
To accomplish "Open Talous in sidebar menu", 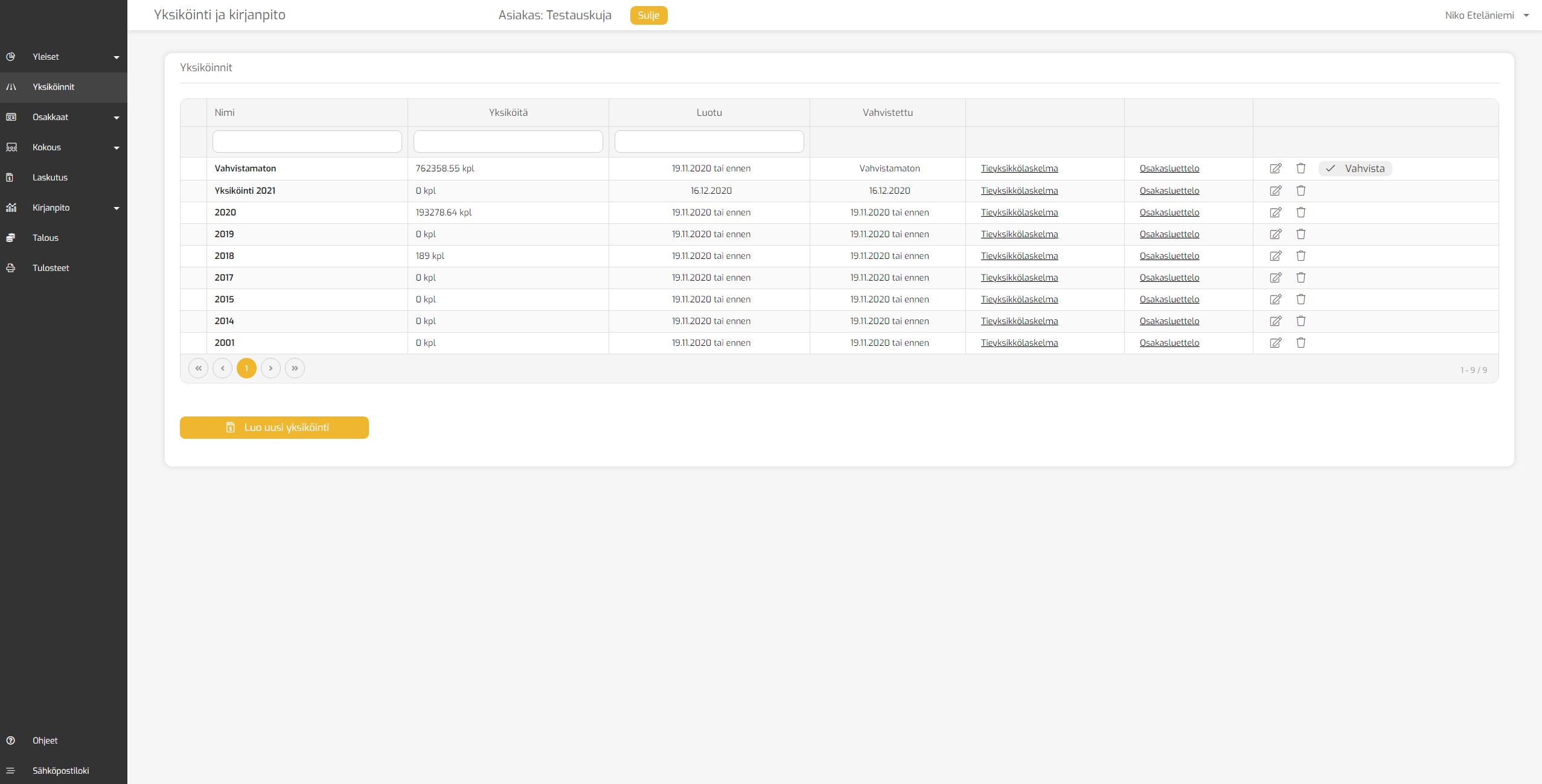I will coord(45,238).
